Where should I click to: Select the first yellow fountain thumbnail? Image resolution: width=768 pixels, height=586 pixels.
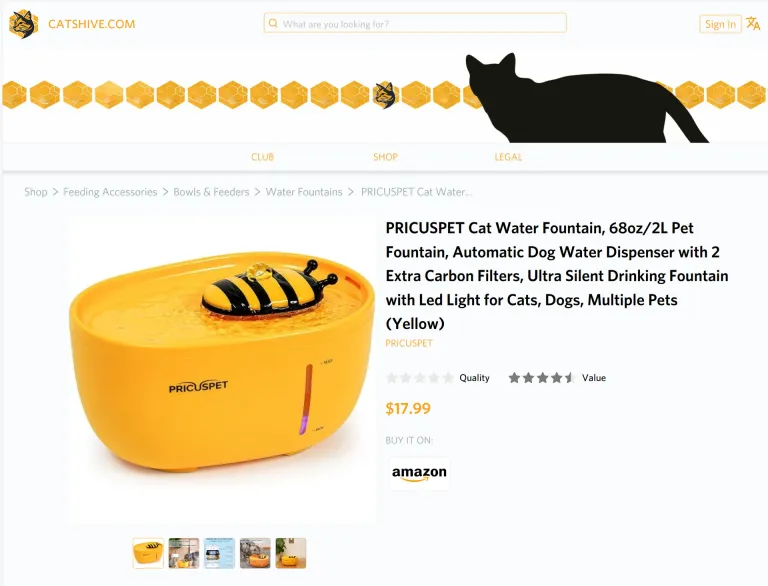(148, 553)
